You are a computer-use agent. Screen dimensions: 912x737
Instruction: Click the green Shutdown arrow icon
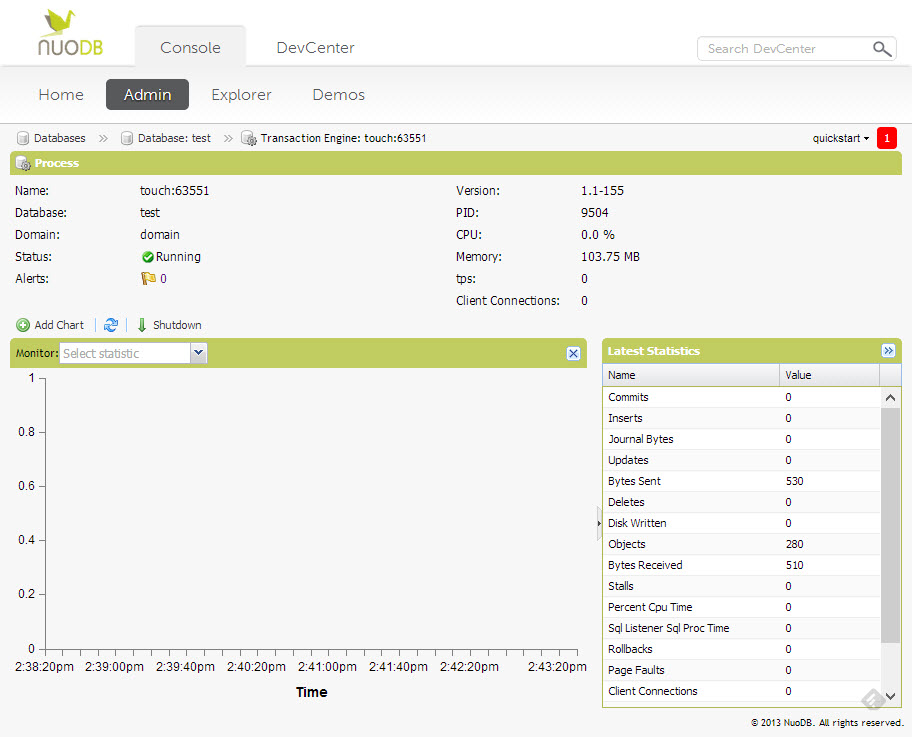[141, 325]
